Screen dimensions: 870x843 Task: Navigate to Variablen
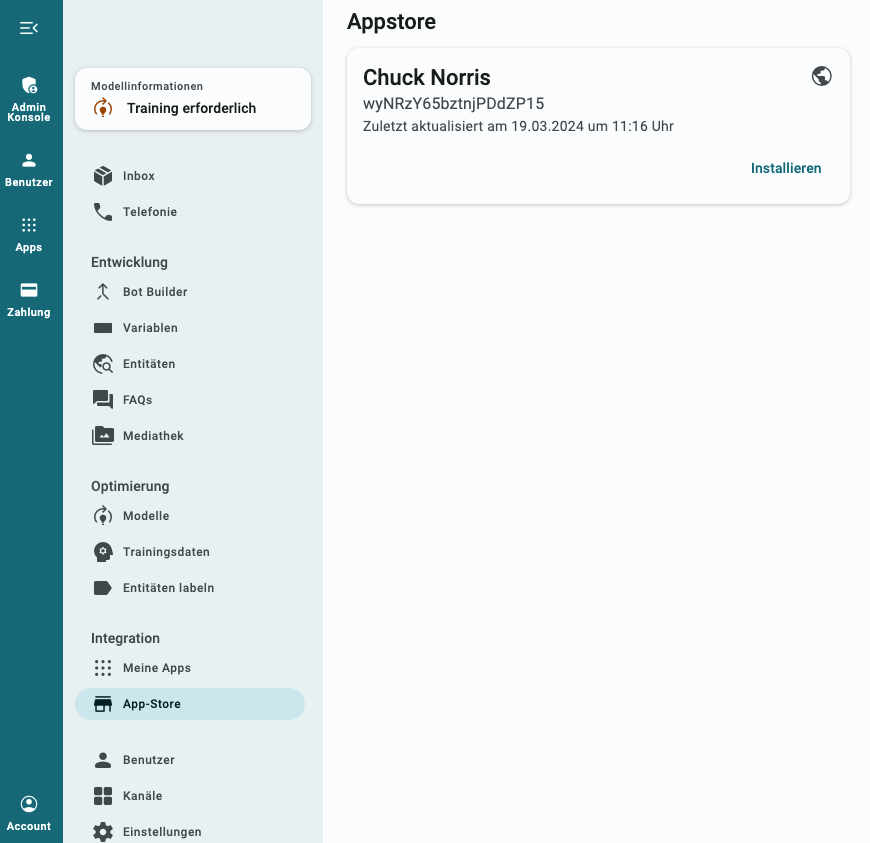(x=190, y=328)
